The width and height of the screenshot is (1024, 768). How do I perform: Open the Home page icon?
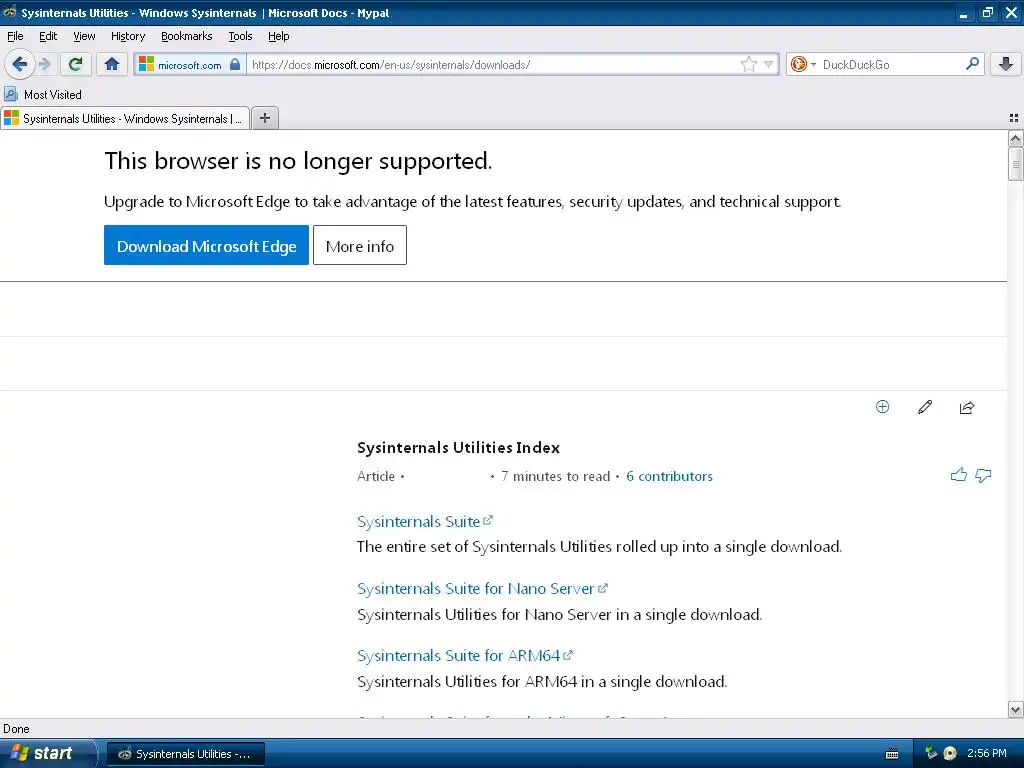(x=112, y=64)
